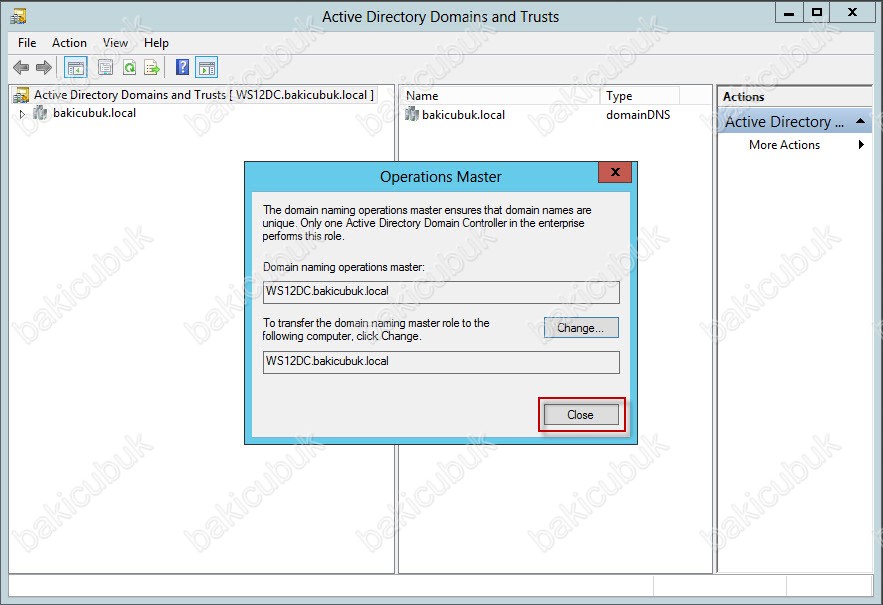This screenshot has width=883, height=605.
Task: Click the root node icon in the console tree
Action: [21, 95]
